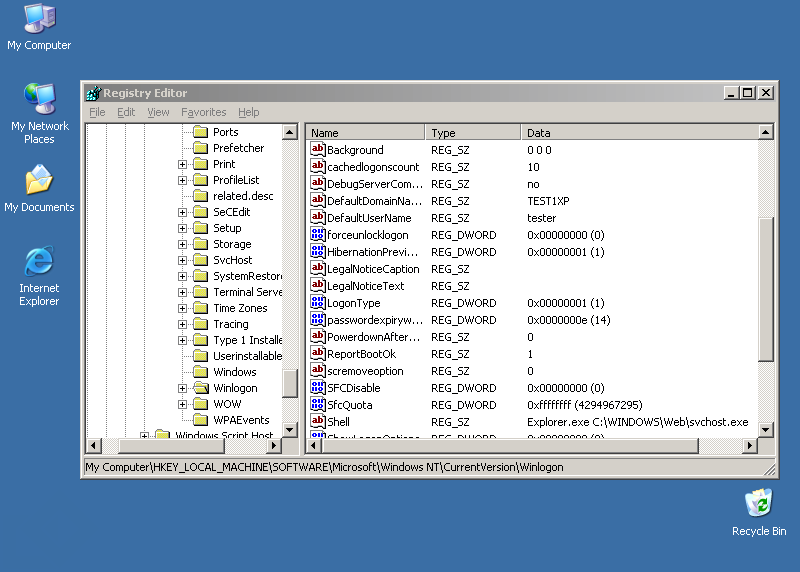800x572 pixels.
Task: Click values pane scroll down arrow
Action: [x=765, y=430]
